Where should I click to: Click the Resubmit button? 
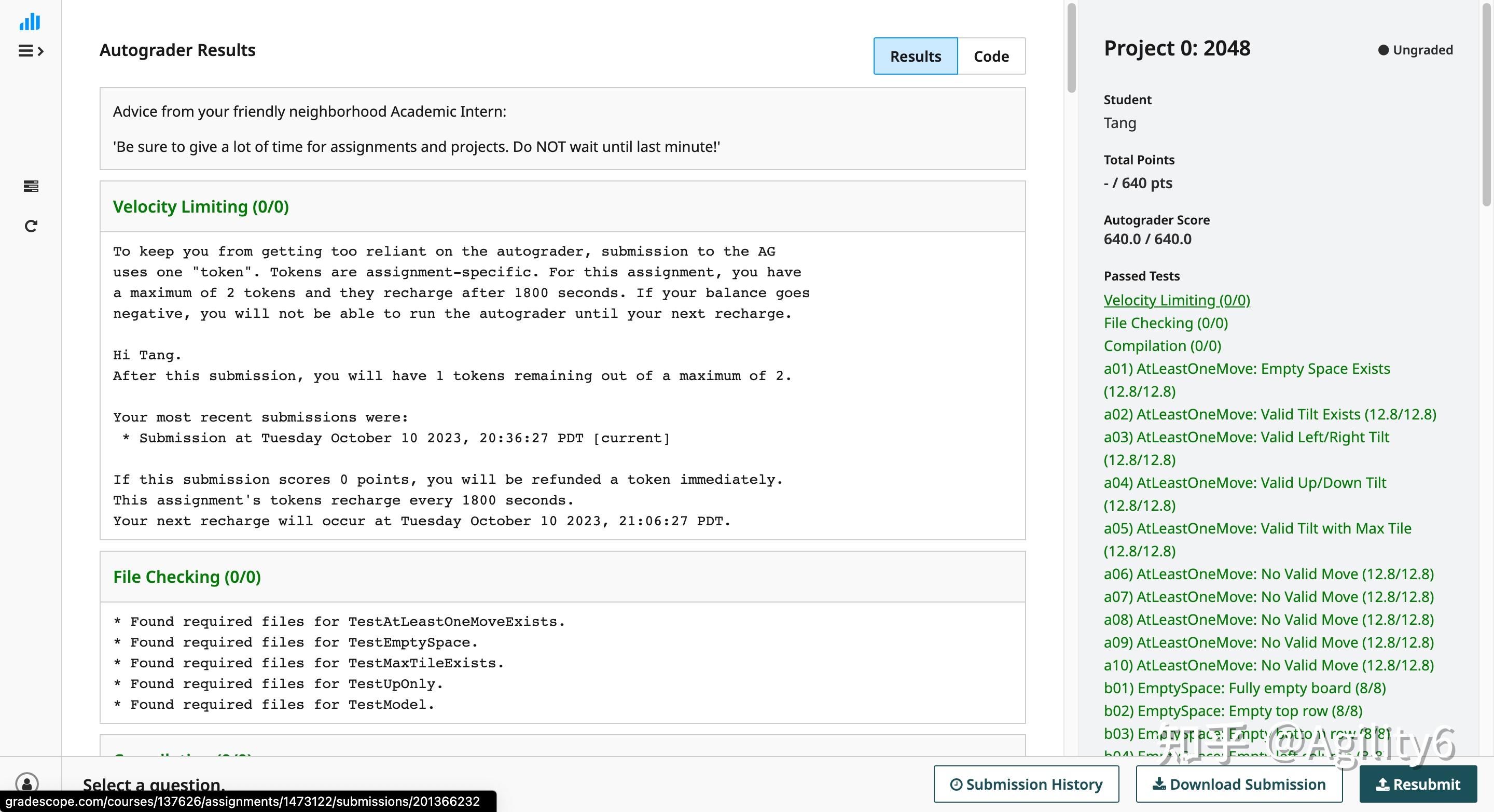click(x=1417, y=784)
